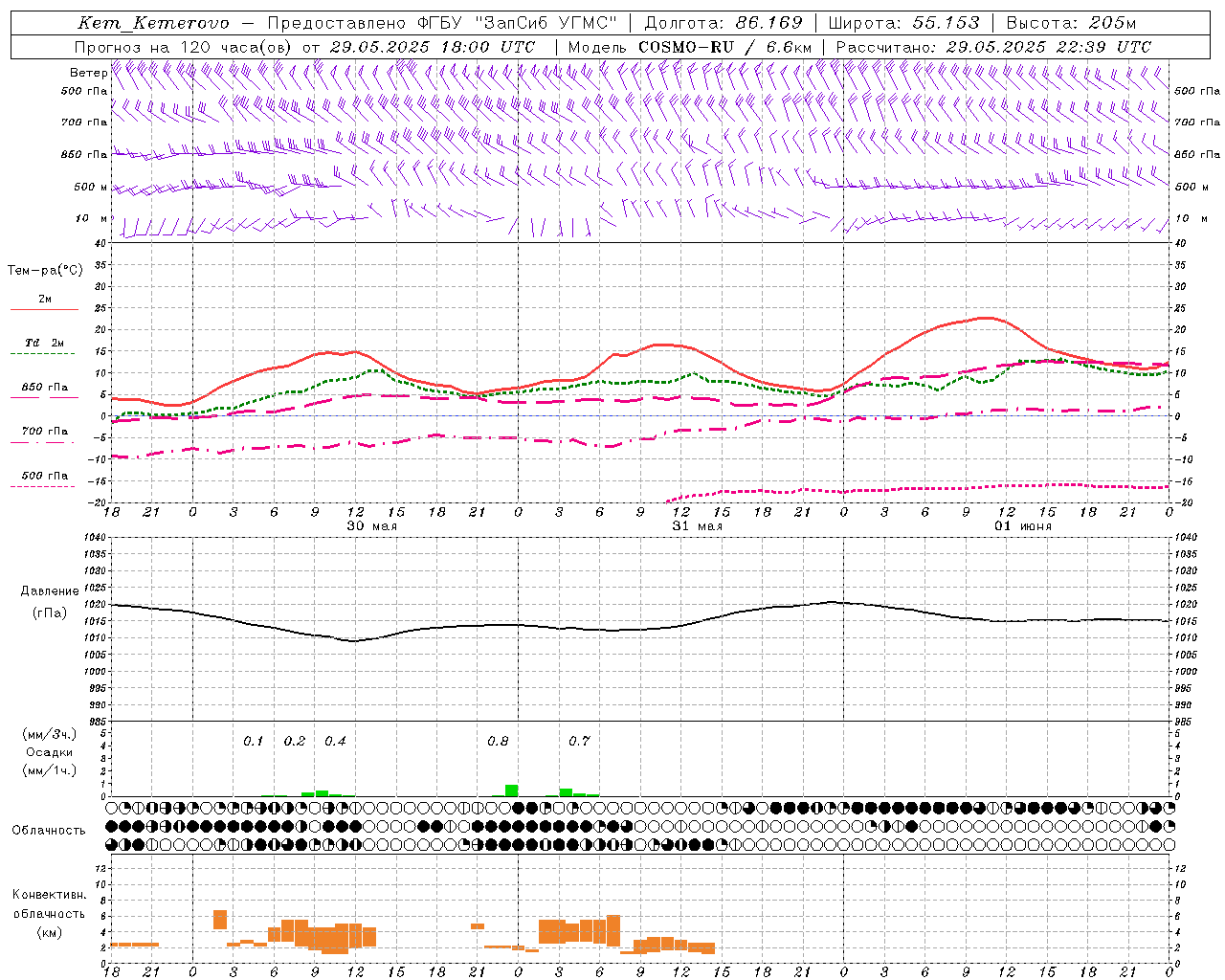The image size is (1225, 980).
Task: Click the 0.7 precipitation amount
Action: point(579,742)
